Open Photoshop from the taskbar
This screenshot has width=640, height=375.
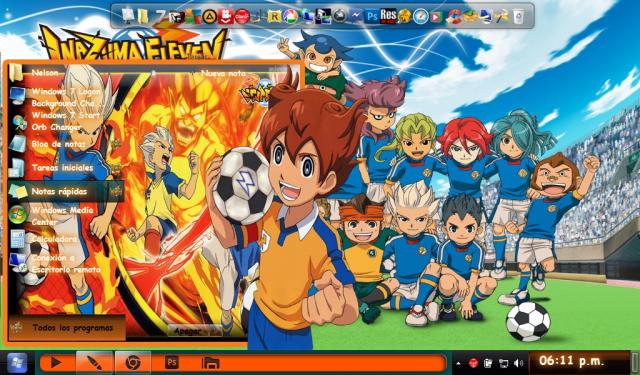coord(171,362)
